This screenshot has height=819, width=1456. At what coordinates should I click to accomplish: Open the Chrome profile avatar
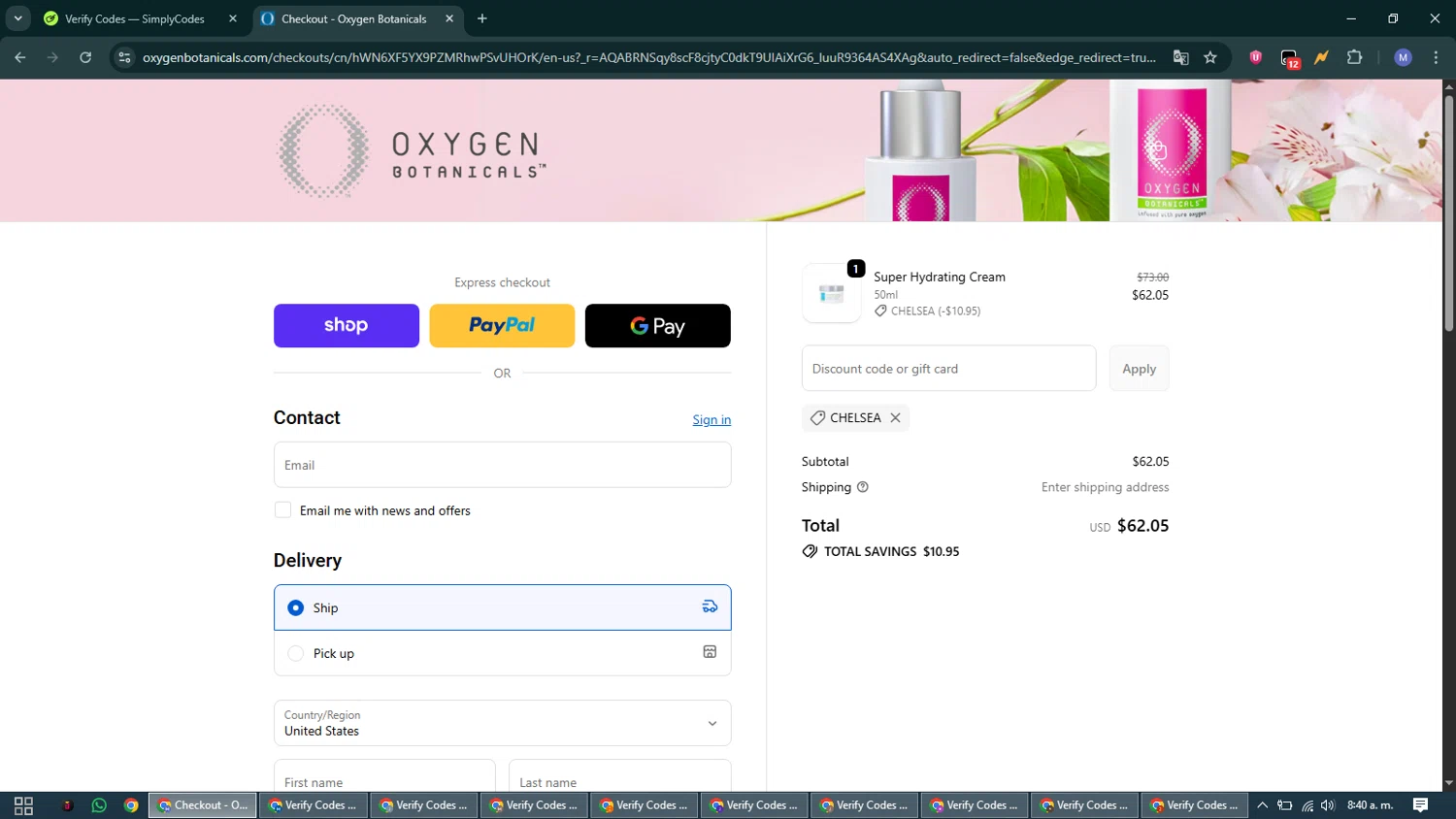(1403, 57)
